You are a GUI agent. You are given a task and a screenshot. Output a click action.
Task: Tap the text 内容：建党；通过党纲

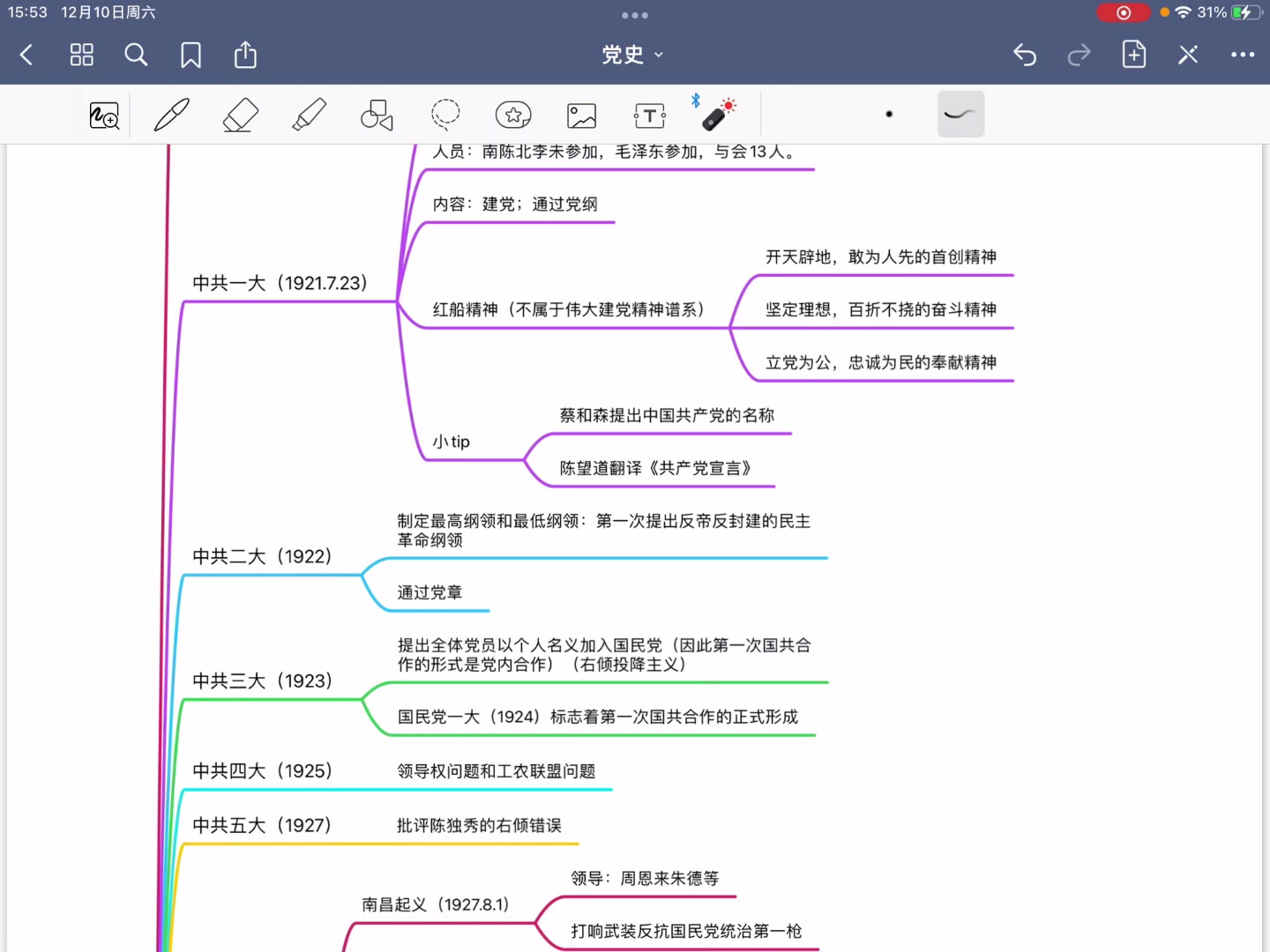pyautogui.click(x=515, y=204)
